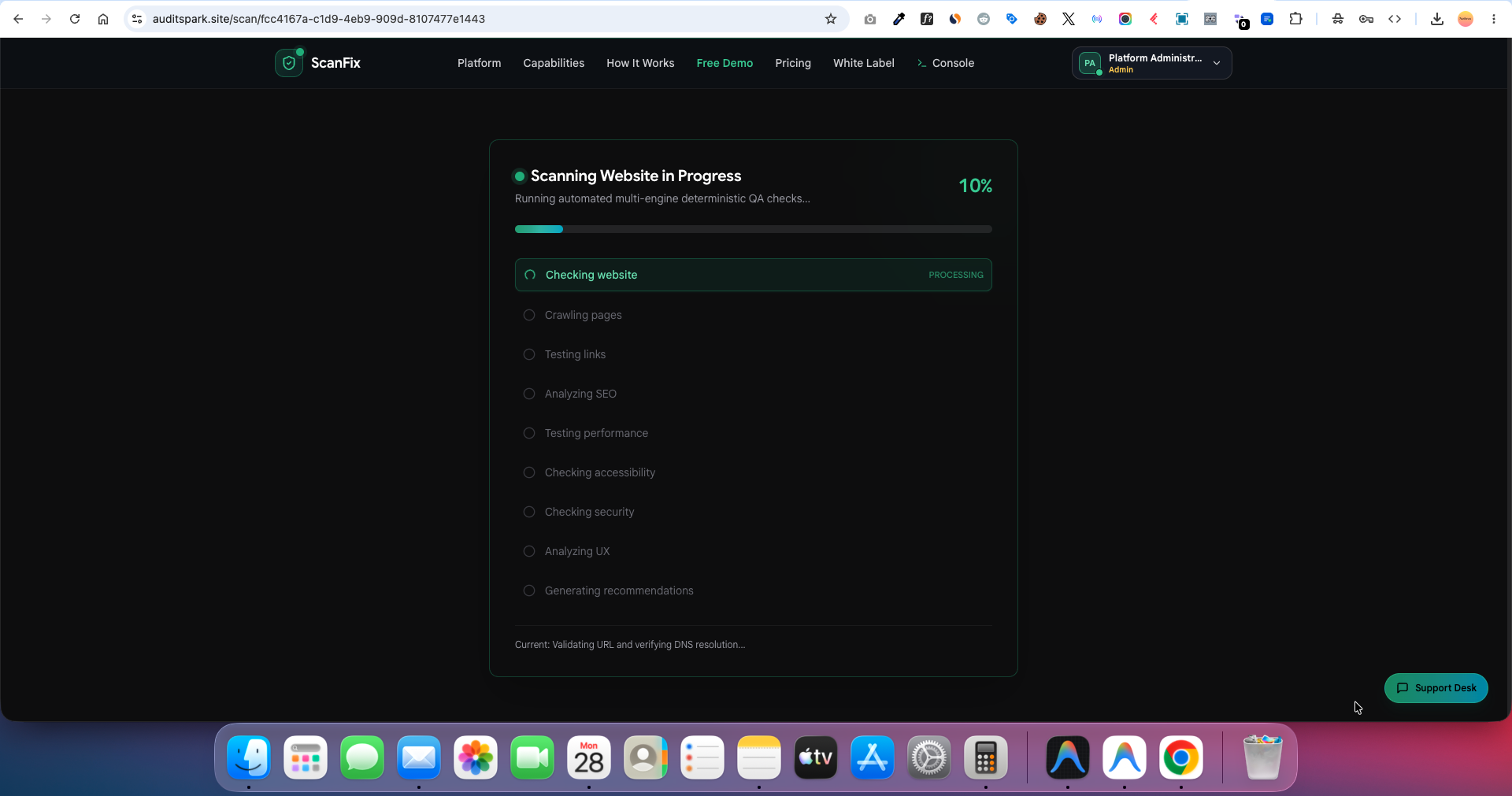This screenshot has width=1512, height=796.
Task: Click the ScanFix shield logo icon
Action: (x=289, y=63)
